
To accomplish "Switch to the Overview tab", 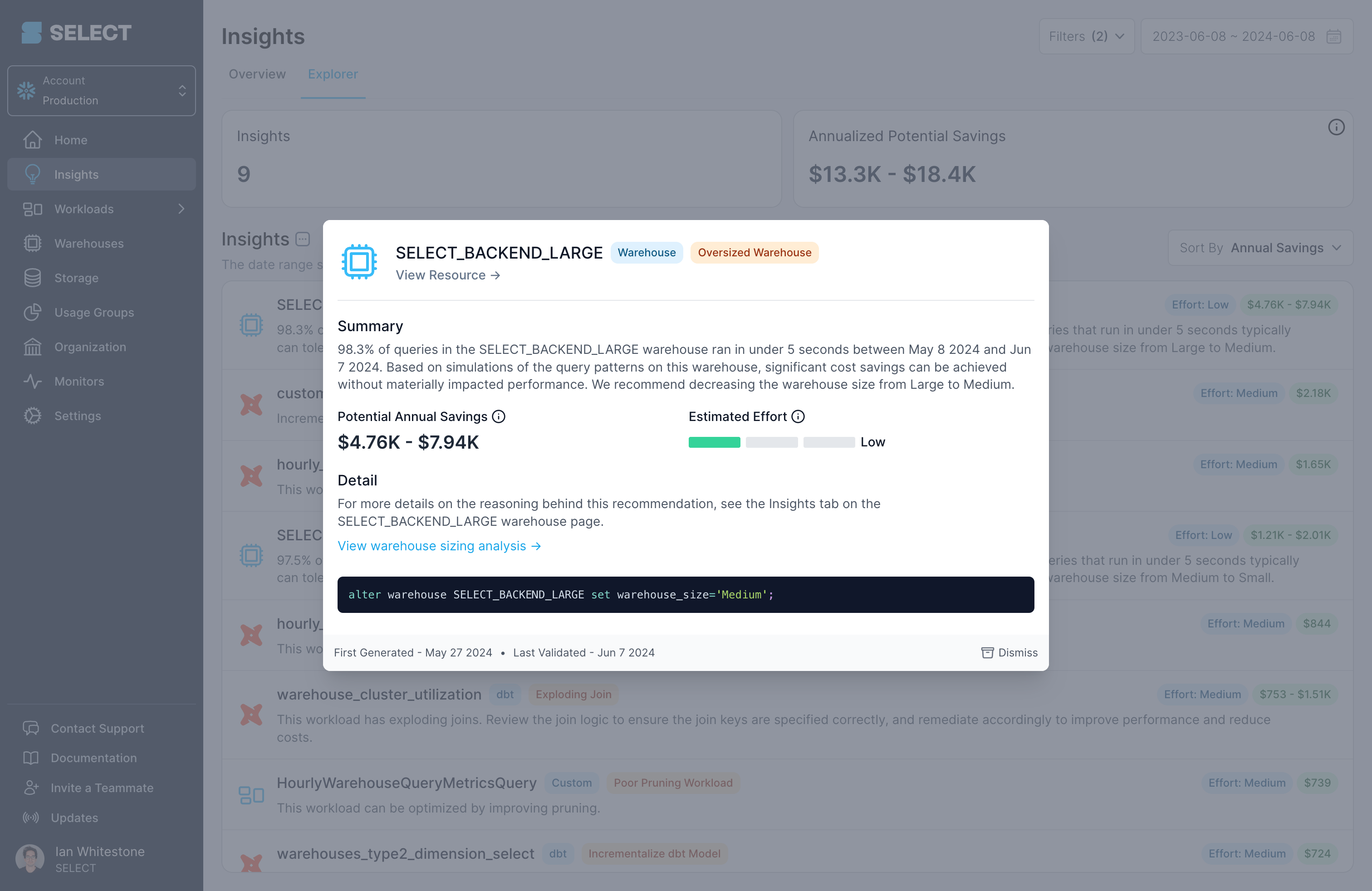I will point(257,74).
